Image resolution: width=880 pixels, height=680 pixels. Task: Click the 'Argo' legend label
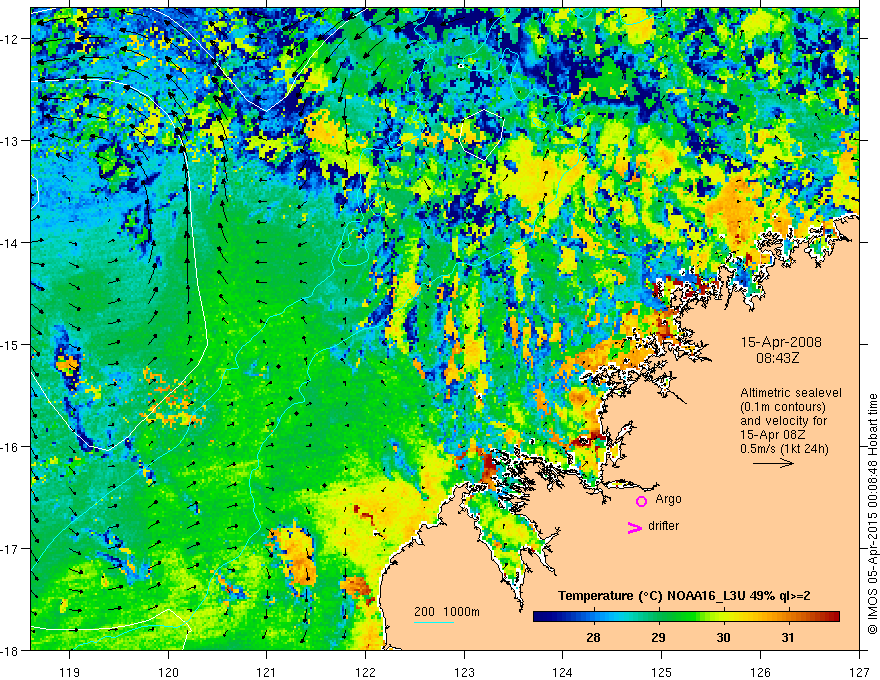pos(668,499)
